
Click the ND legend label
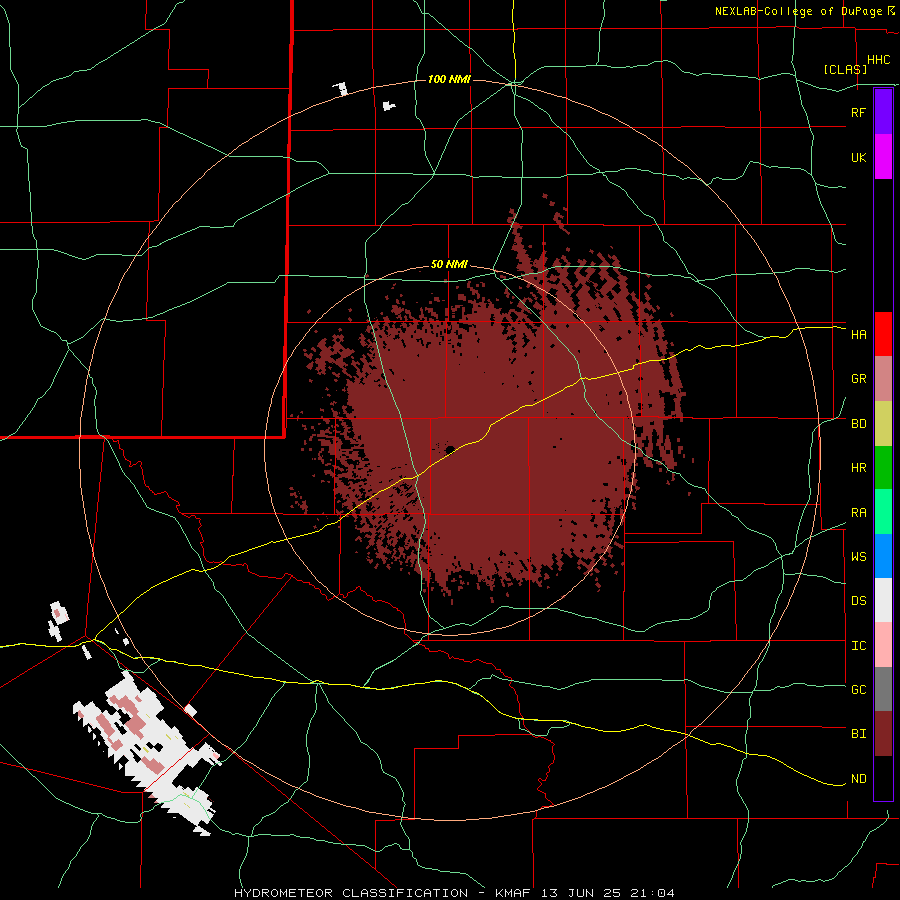click(x=859, y=779)
